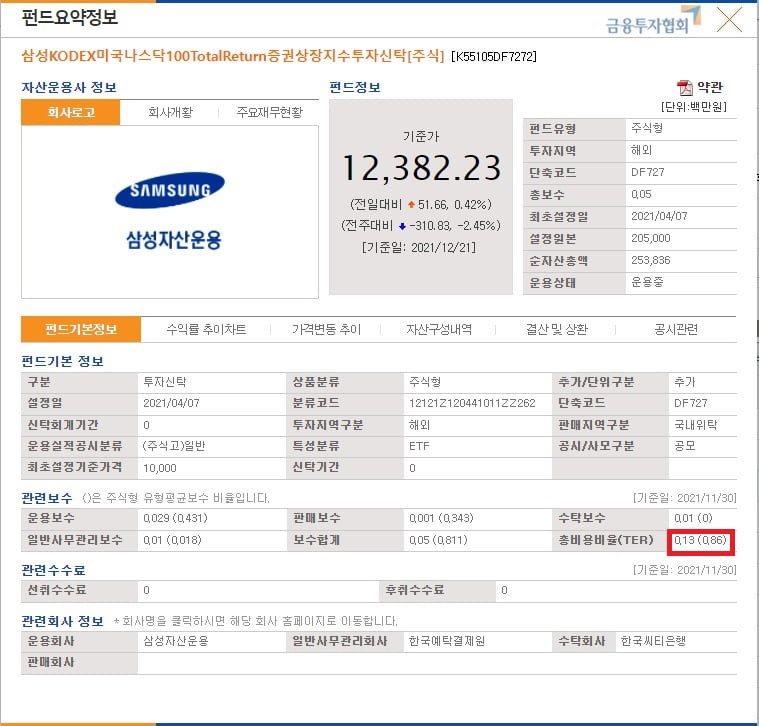Open 삼성자산운용 company homepage link
The width and height of the screenshot is (759, 726).
(176, 641)
